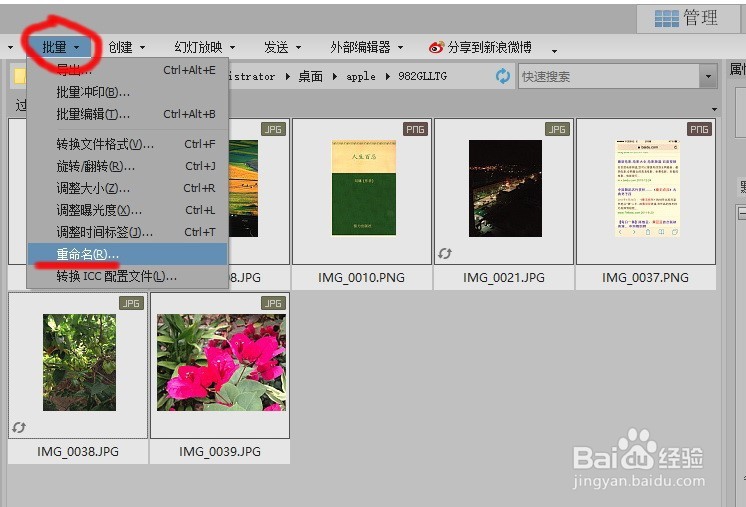746x507 pixels.
Task: Open the quick search dropdown arrow
Action: [x=708, y=76]
